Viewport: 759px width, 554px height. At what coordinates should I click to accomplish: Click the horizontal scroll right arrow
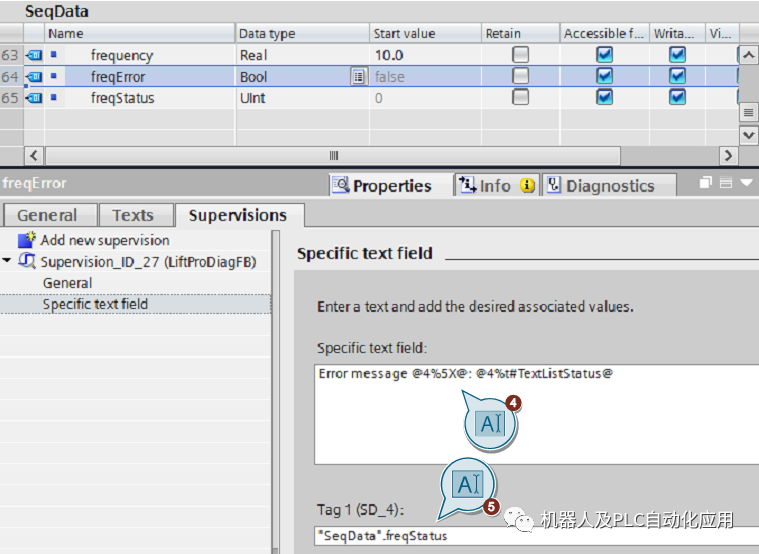pos(729,155)
